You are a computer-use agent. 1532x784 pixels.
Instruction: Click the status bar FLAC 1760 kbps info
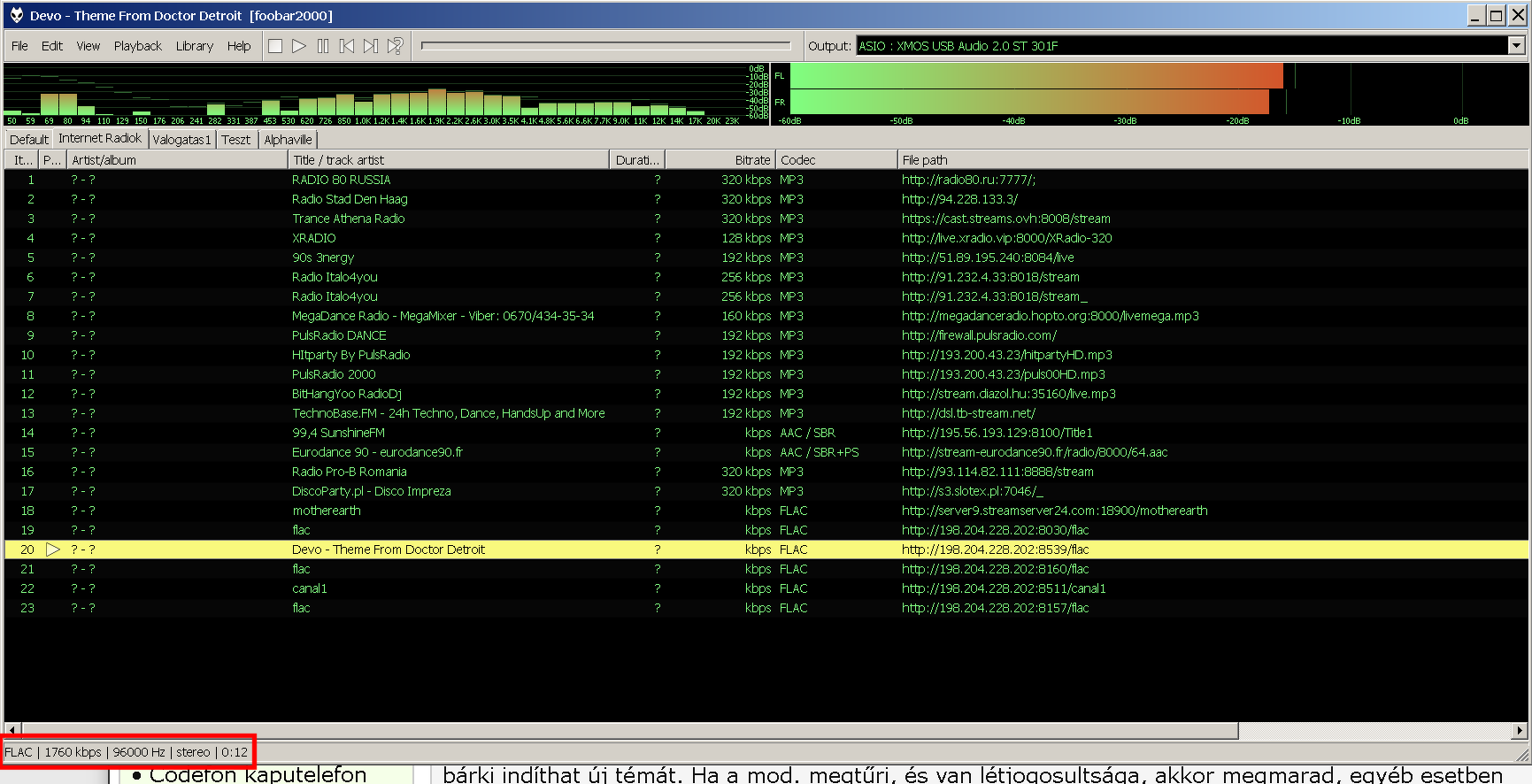126,752
